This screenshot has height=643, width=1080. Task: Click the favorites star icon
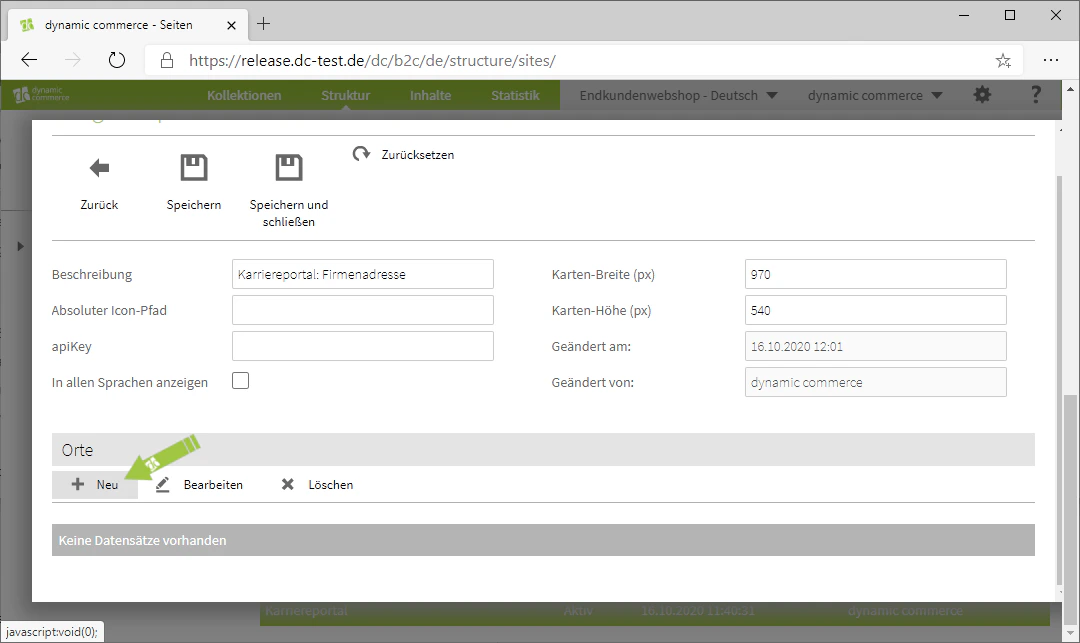(x=1003, y=61)
